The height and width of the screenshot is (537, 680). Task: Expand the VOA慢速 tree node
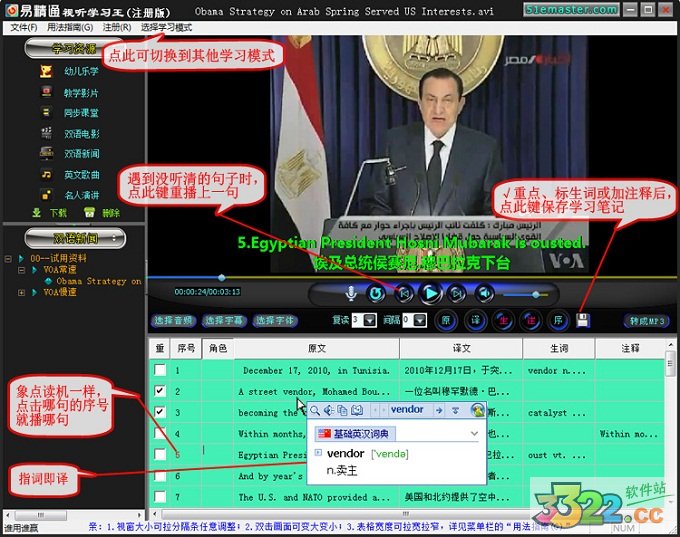22,293
